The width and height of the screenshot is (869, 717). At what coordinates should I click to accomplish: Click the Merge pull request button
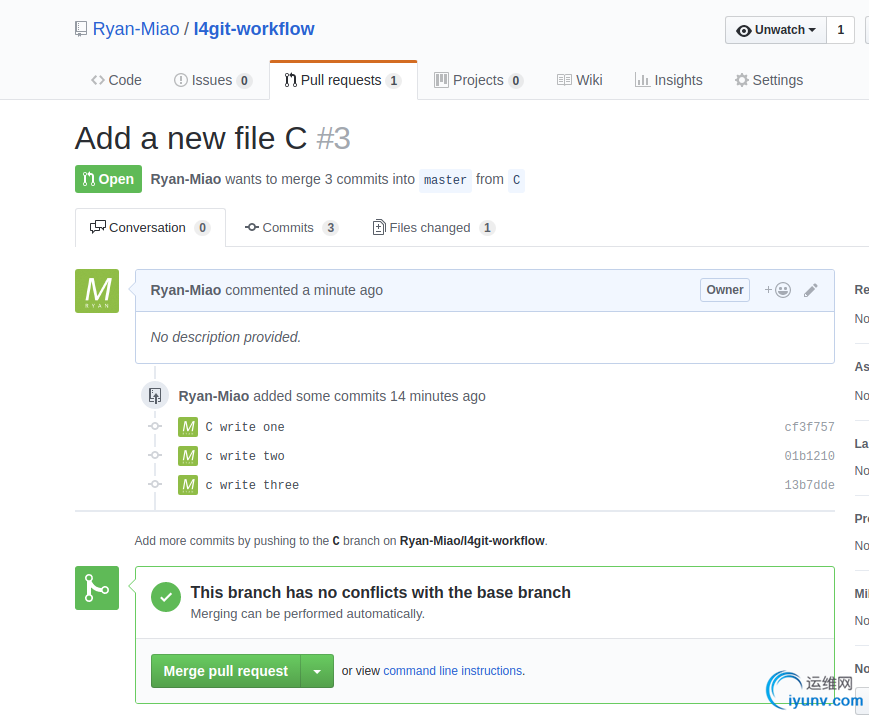click(x=226, y=671)
